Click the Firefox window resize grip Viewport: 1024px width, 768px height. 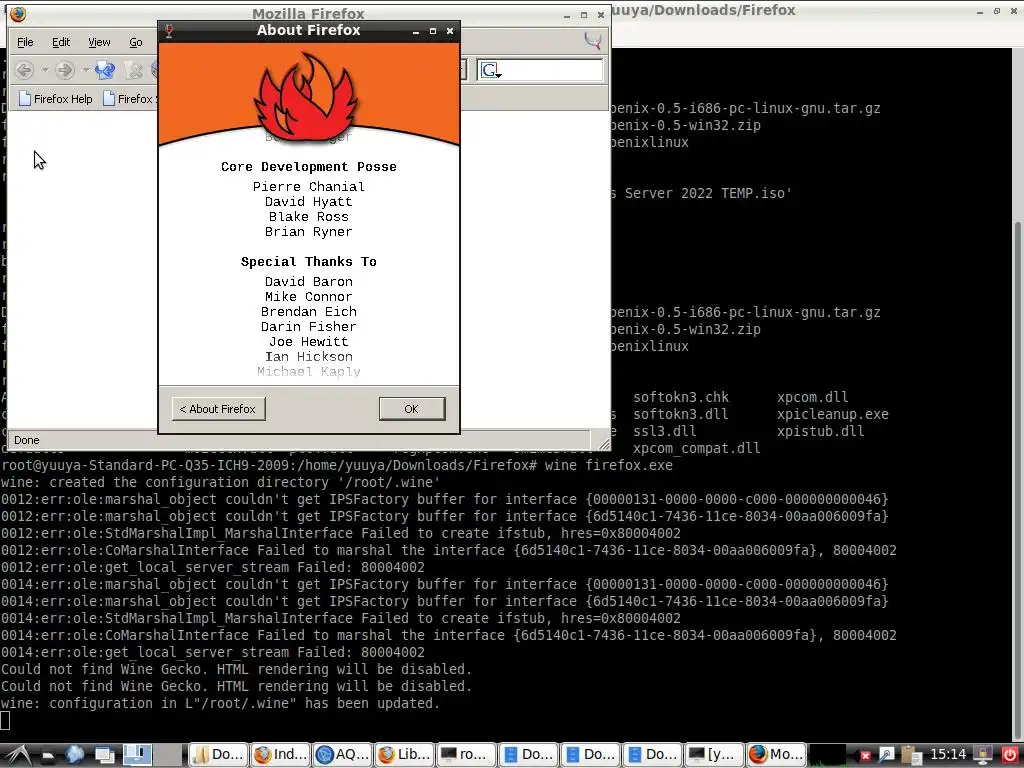tap(603, 444)
